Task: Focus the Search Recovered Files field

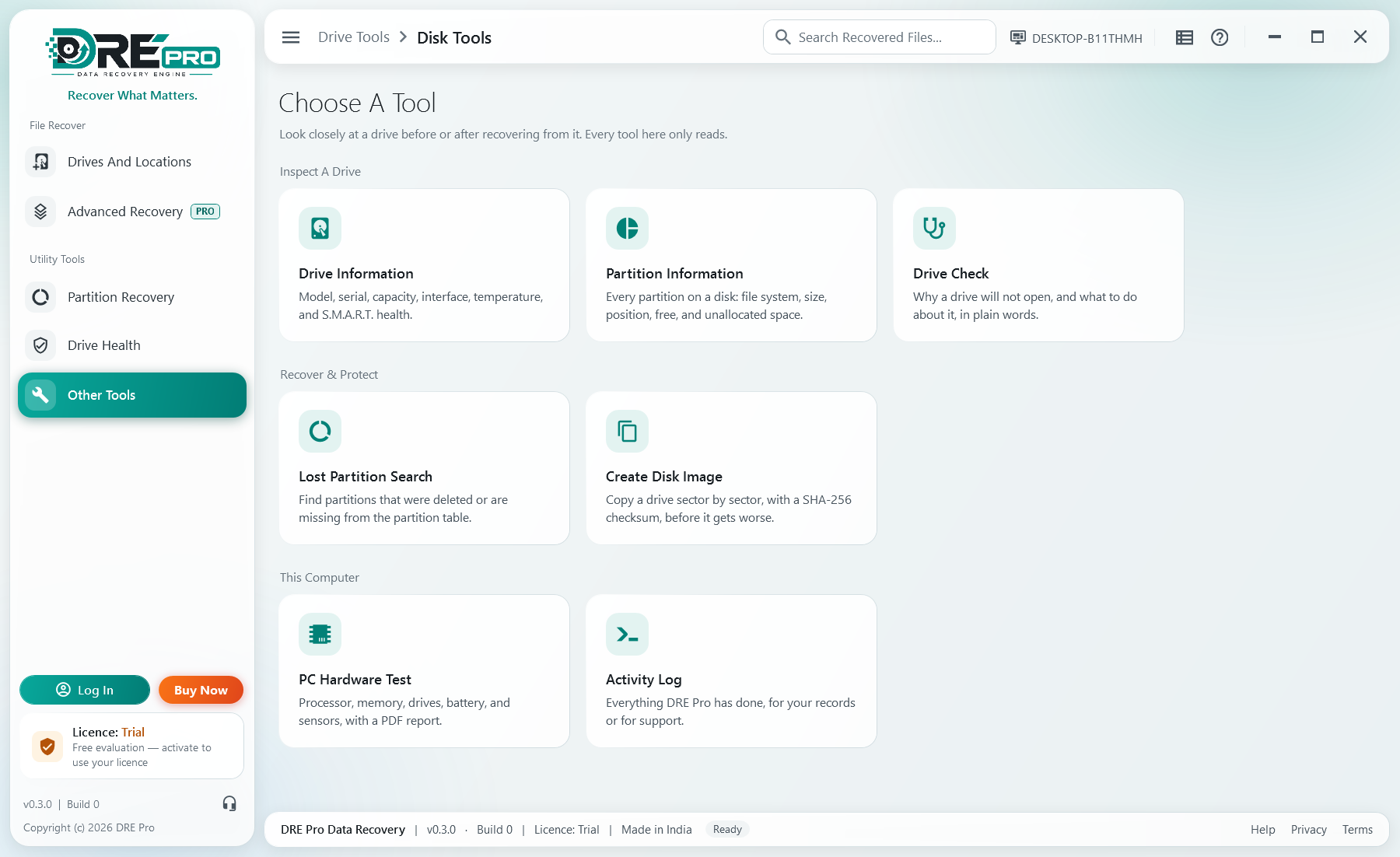Action: tap(880, 37)
